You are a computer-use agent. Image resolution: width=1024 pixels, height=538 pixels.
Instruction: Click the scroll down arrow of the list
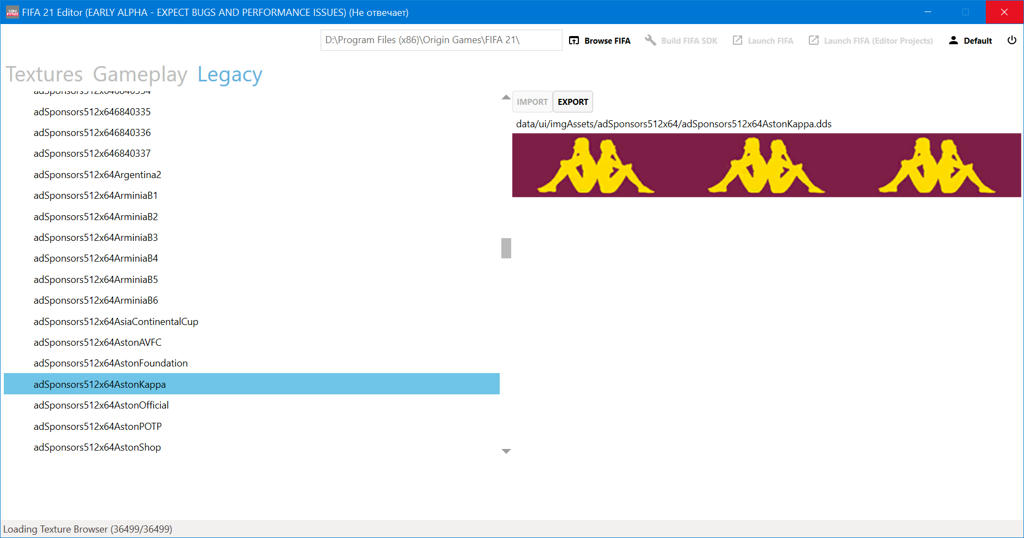point(506,451)
